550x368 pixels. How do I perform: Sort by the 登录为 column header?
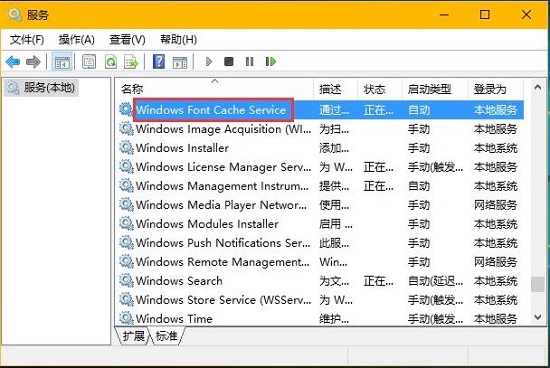496,89
